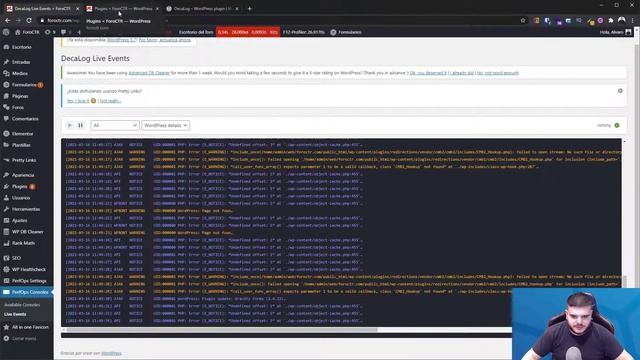Image resolution: width=640 pixels, height=360 pixels.
Task: Collapse the sidebar with Cerrar menú
Action: tap(24, 338)
